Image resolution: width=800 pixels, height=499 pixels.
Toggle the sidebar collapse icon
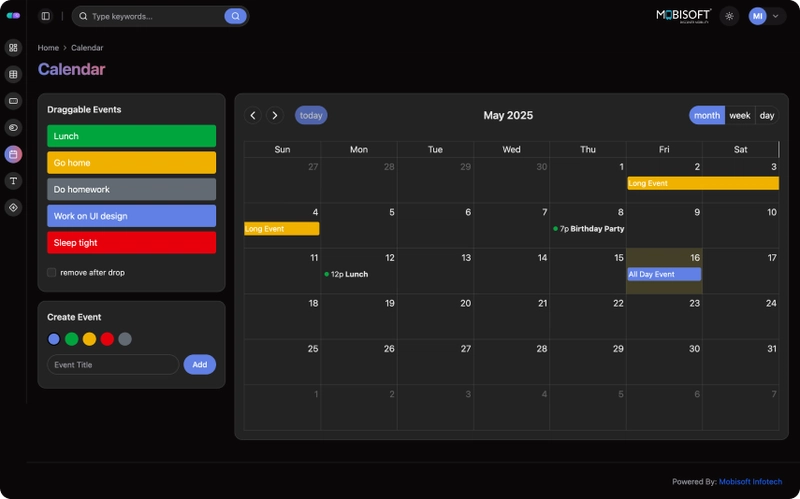[46, 16]
